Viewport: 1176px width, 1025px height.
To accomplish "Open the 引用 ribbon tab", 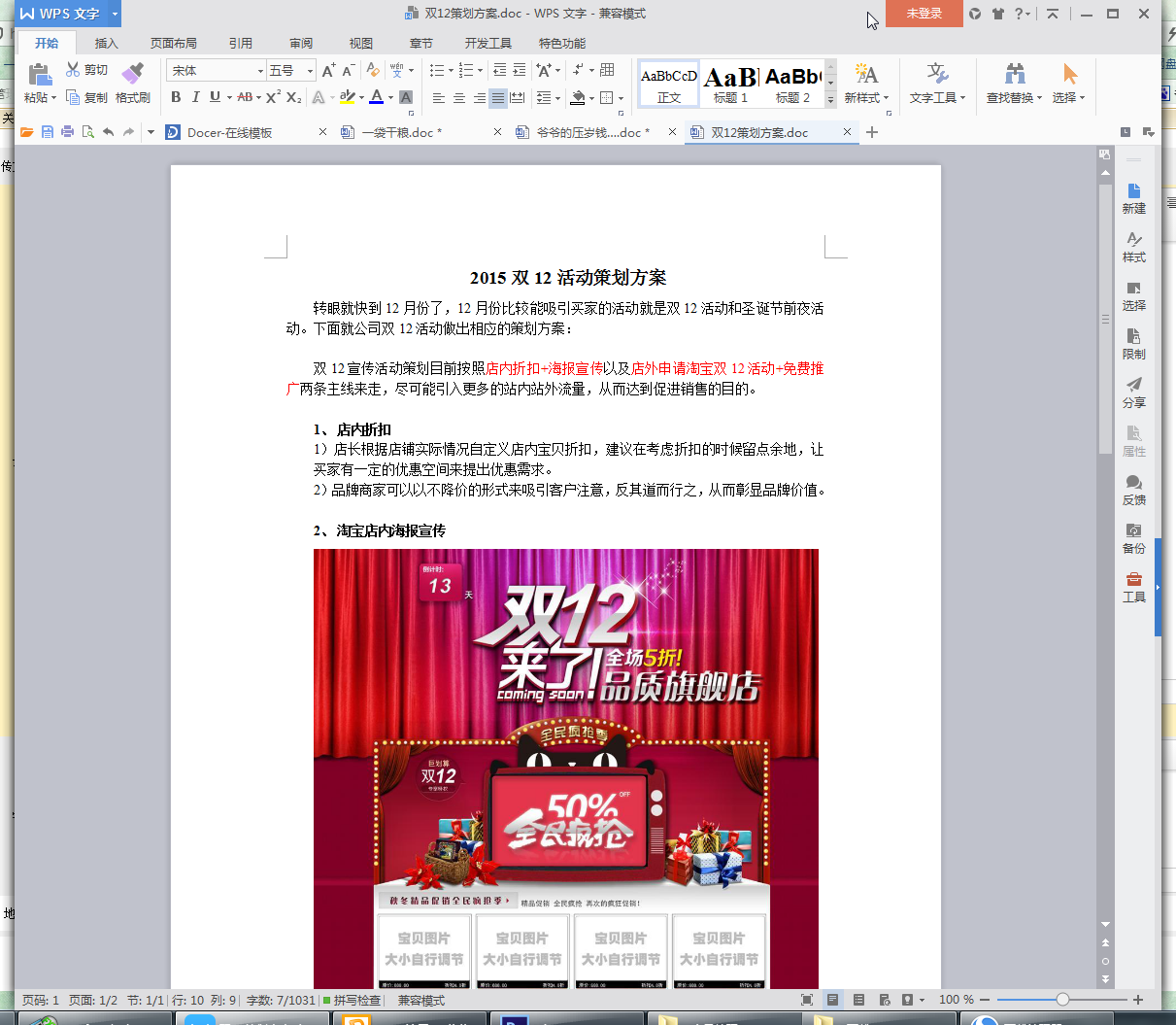I will pos(241,43).
